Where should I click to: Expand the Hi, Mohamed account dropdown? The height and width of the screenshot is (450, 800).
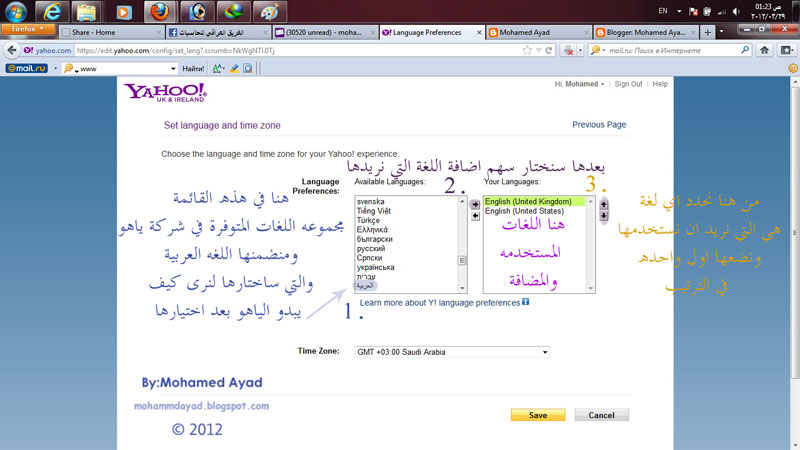tap(579, 84)
